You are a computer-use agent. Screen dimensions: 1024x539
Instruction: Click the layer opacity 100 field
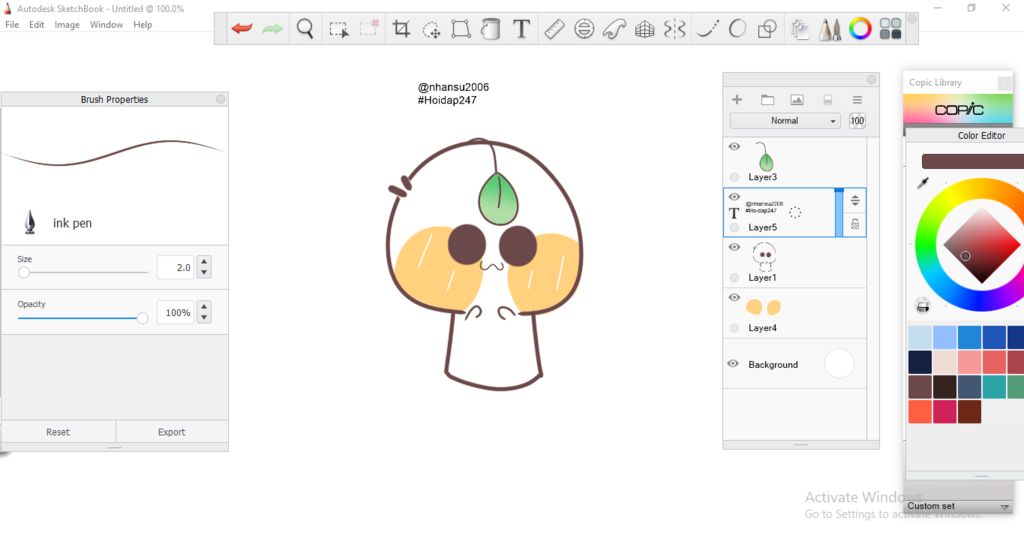857,121
